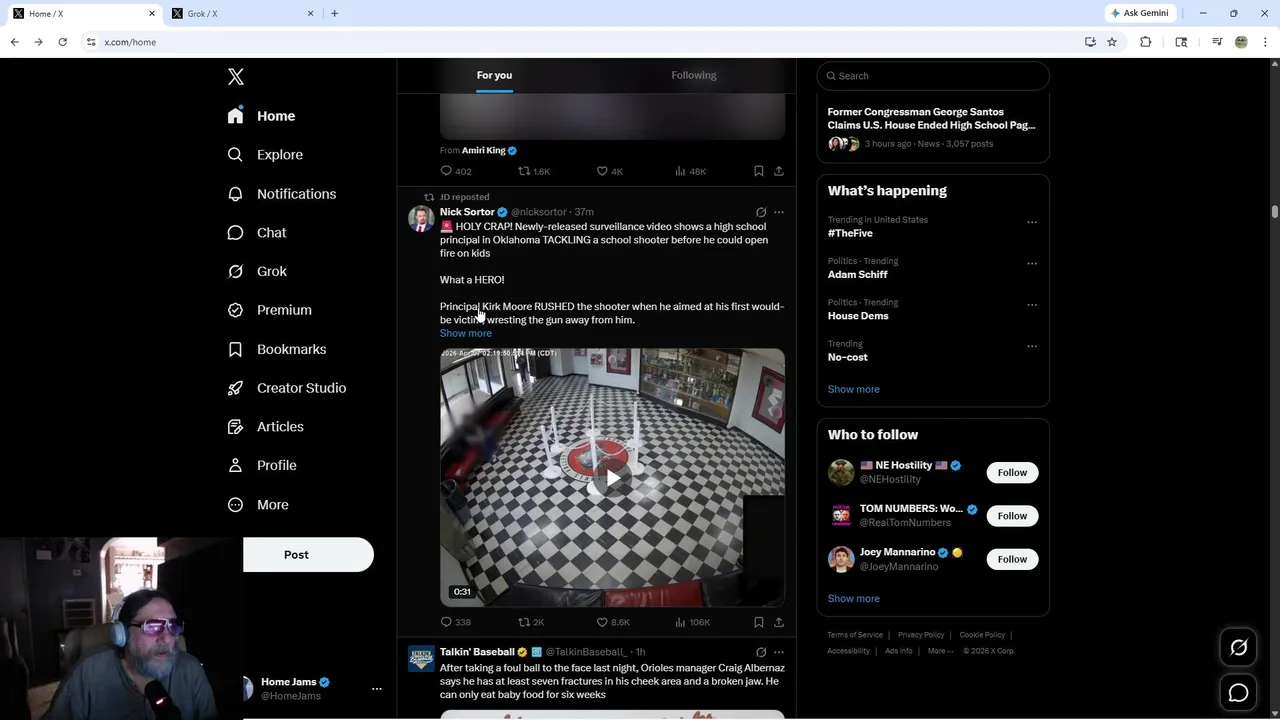Open more options on Nick Sortor's post

coord(779,212)
